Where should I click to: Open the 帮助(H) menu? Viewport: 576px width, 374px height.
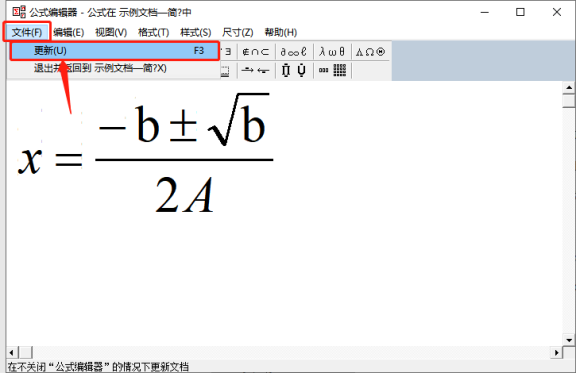click(281, 32)
